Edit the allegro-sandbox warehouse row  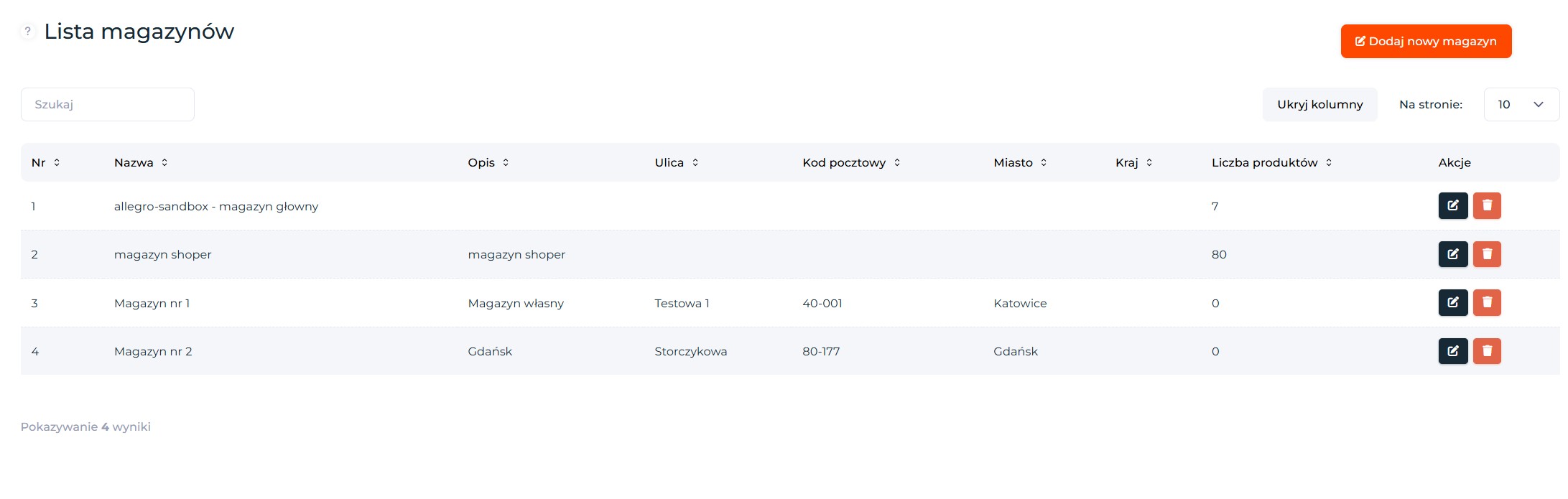[1452, 205]
